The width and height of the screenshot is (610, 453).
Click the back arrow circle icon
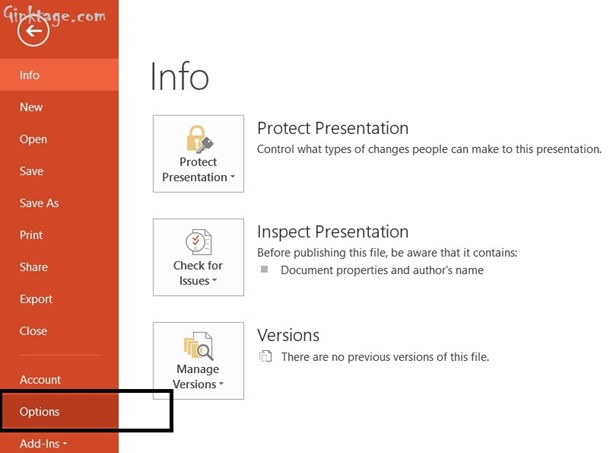[33, 31]
